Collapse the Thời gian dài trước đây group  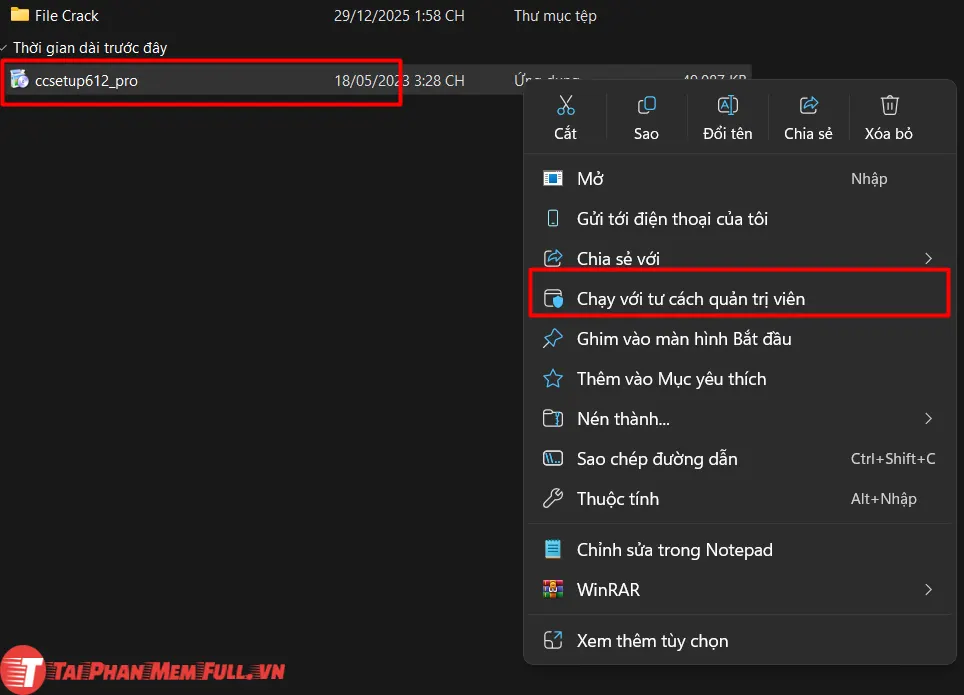[8, 47]
